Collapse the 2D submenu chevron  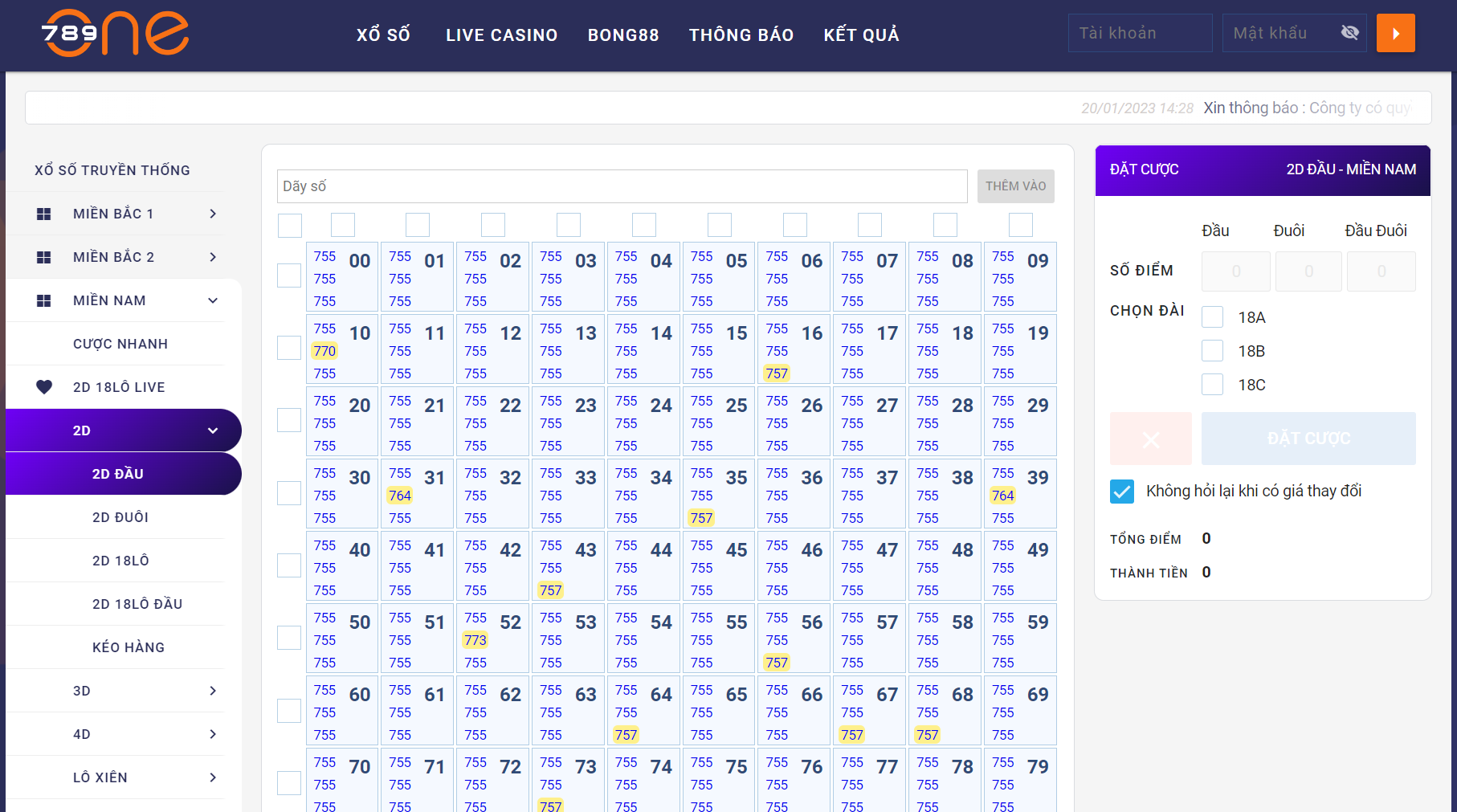(213, 430)
